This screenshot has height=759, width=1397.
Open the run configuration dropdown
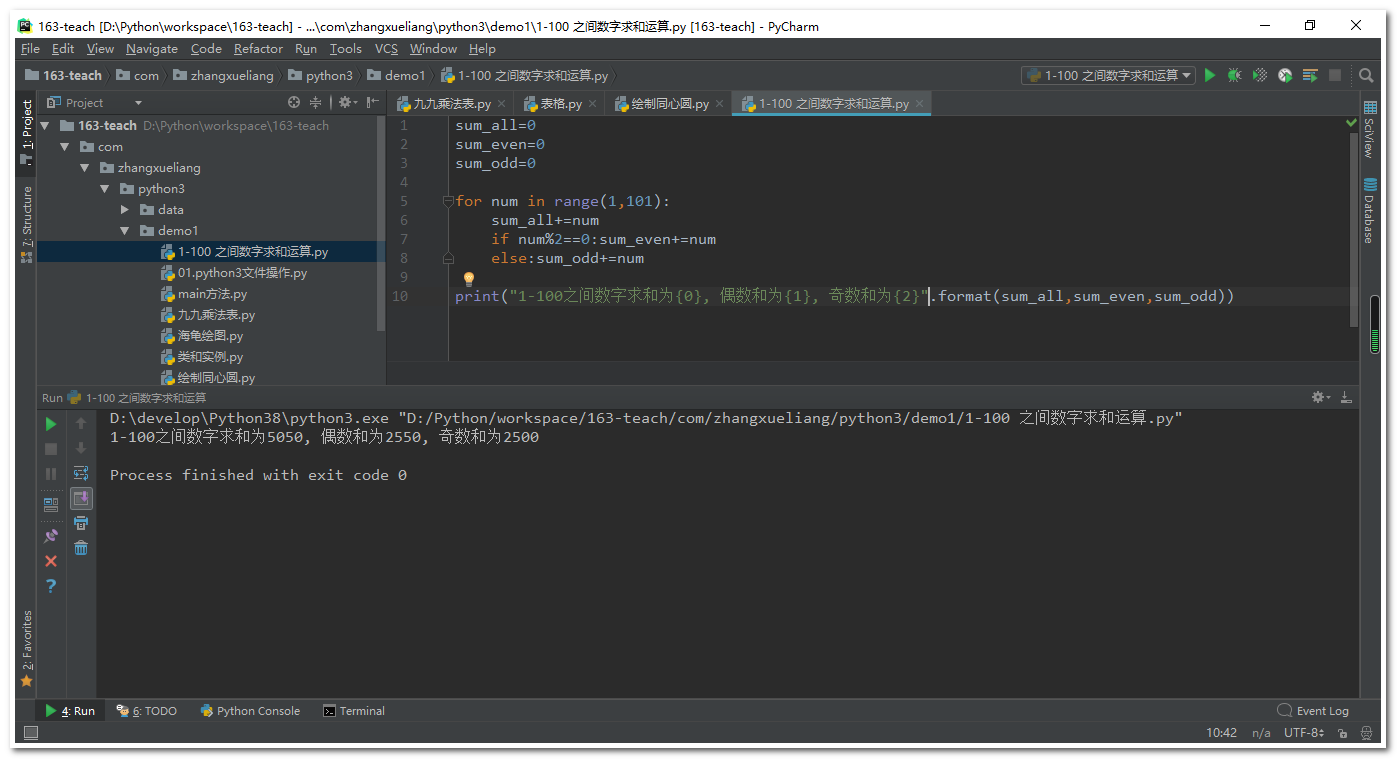pyautogui.click(x=1108, y=75)
